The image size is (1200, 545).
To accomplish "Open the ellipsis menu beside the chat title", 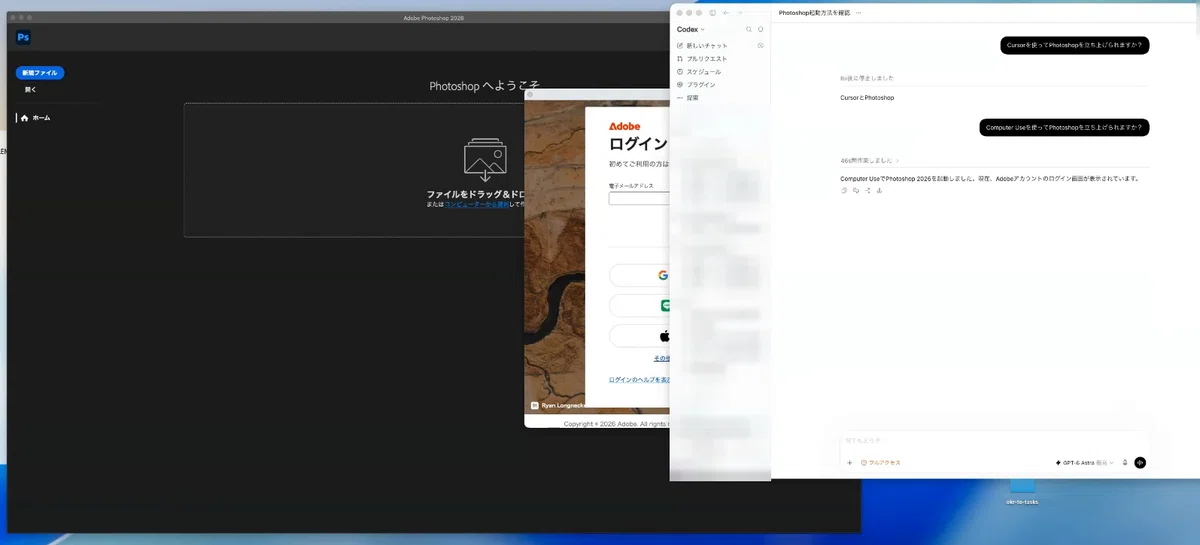I will coord(859,13).
